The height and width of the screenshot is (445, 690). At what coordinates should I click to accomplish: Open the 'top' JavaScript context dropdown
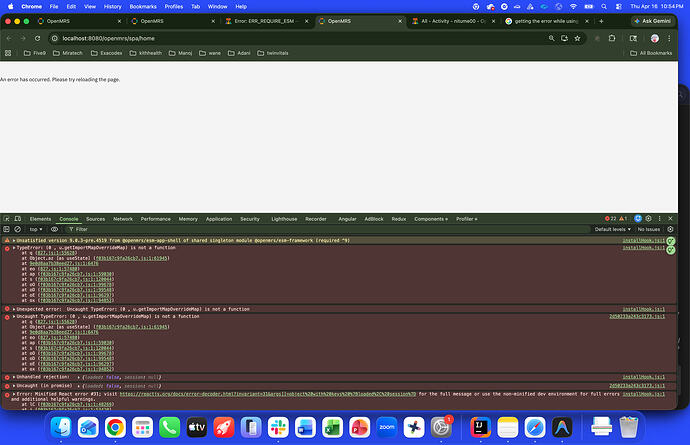coord(37,229)
